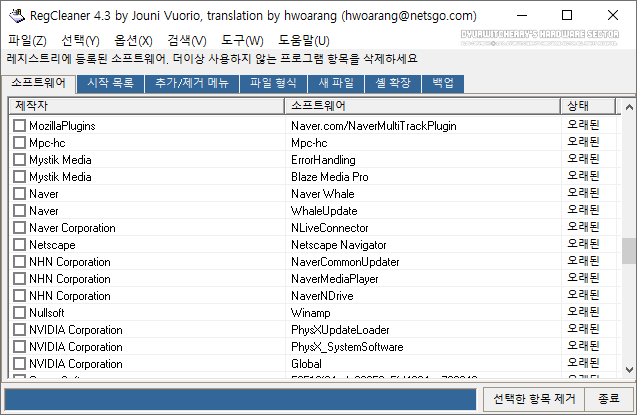The image size is (637, 415).
Task: Check the Naver Whale row checkbox
Action: coord(20,194)
